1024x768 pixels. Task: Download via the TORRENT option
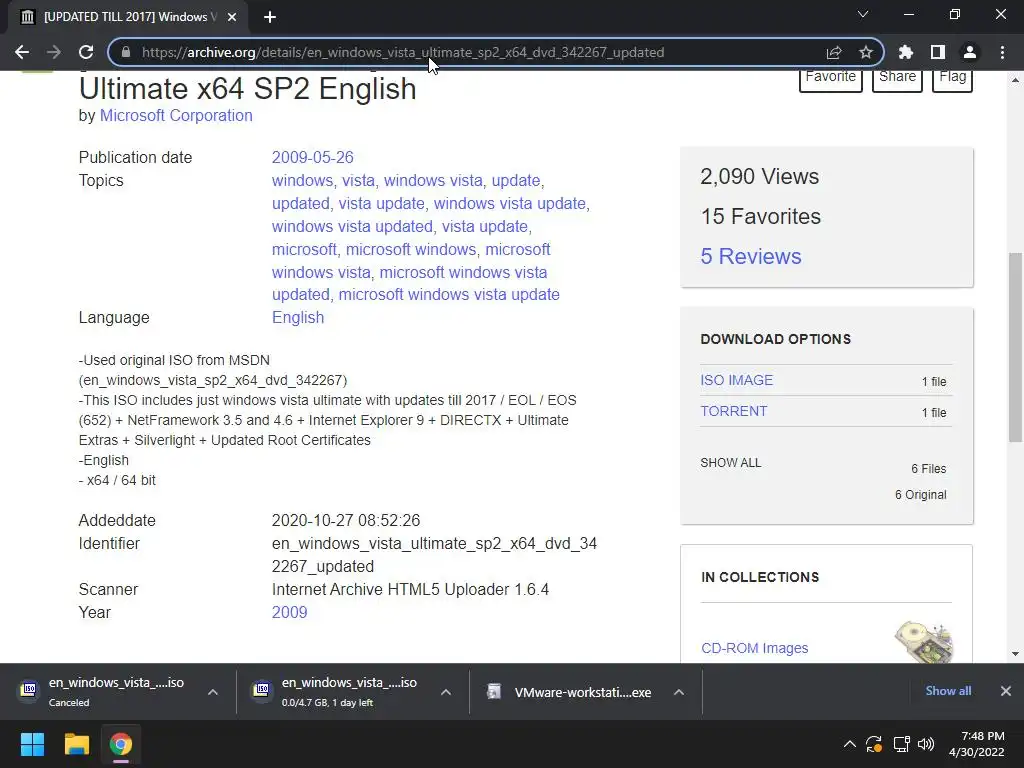pos(734,411)
